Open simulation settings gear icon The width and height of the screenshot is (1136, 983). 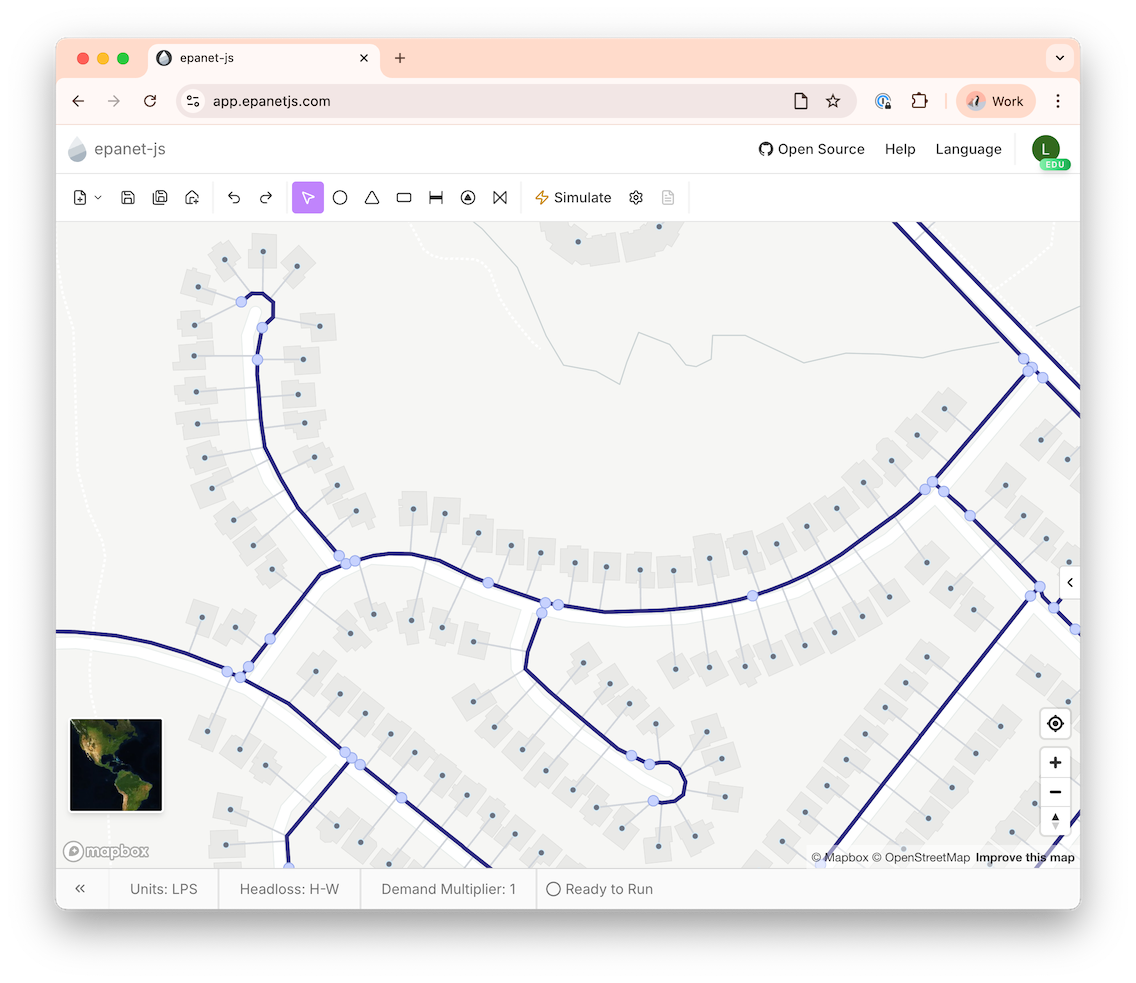point(636,198)
